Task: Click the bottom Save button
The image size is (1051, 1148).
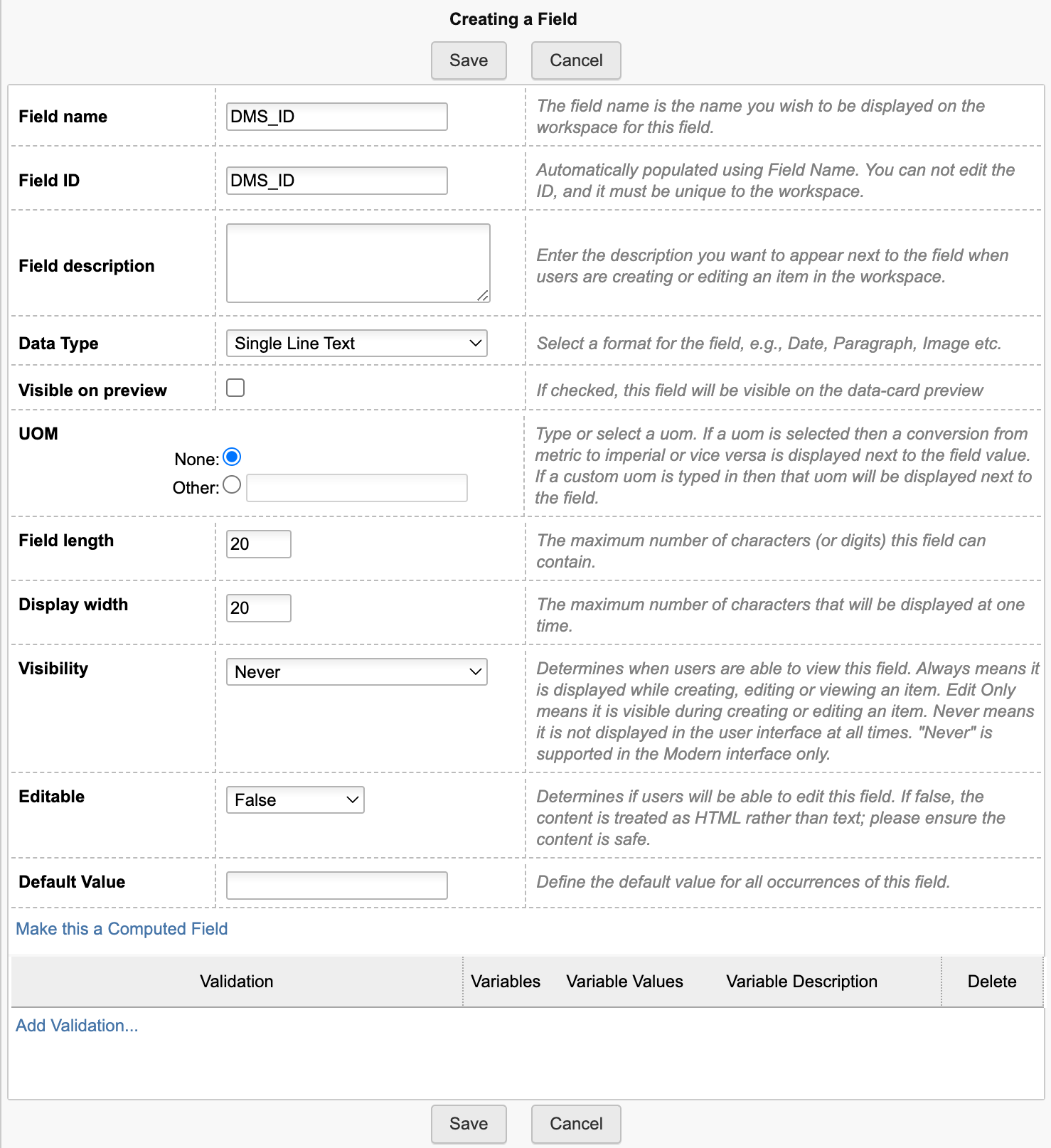Action: pyautogui.click(x=469, y=1124)
